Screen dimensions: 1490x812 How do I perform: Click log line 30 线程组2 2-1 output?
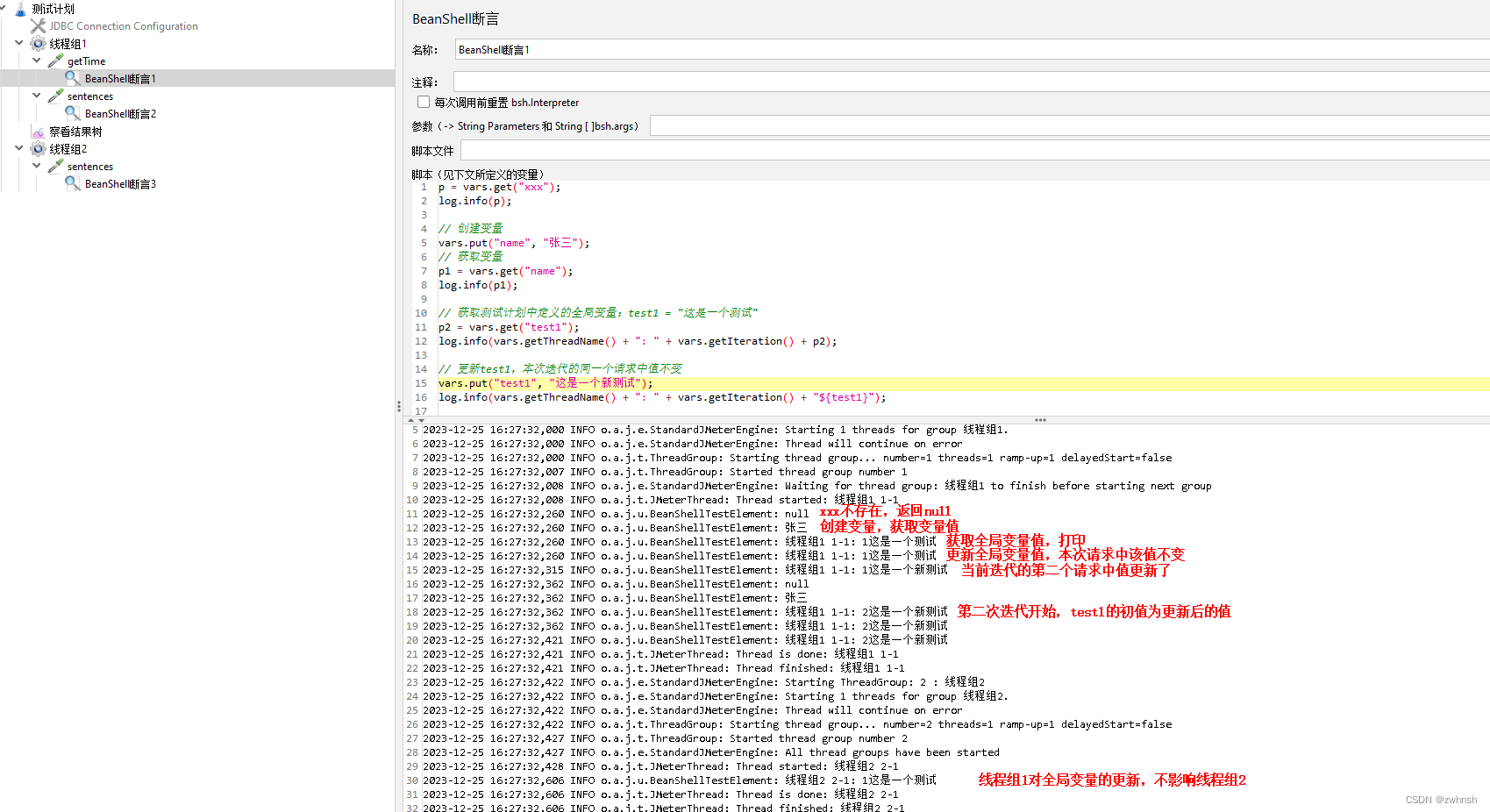680,780
